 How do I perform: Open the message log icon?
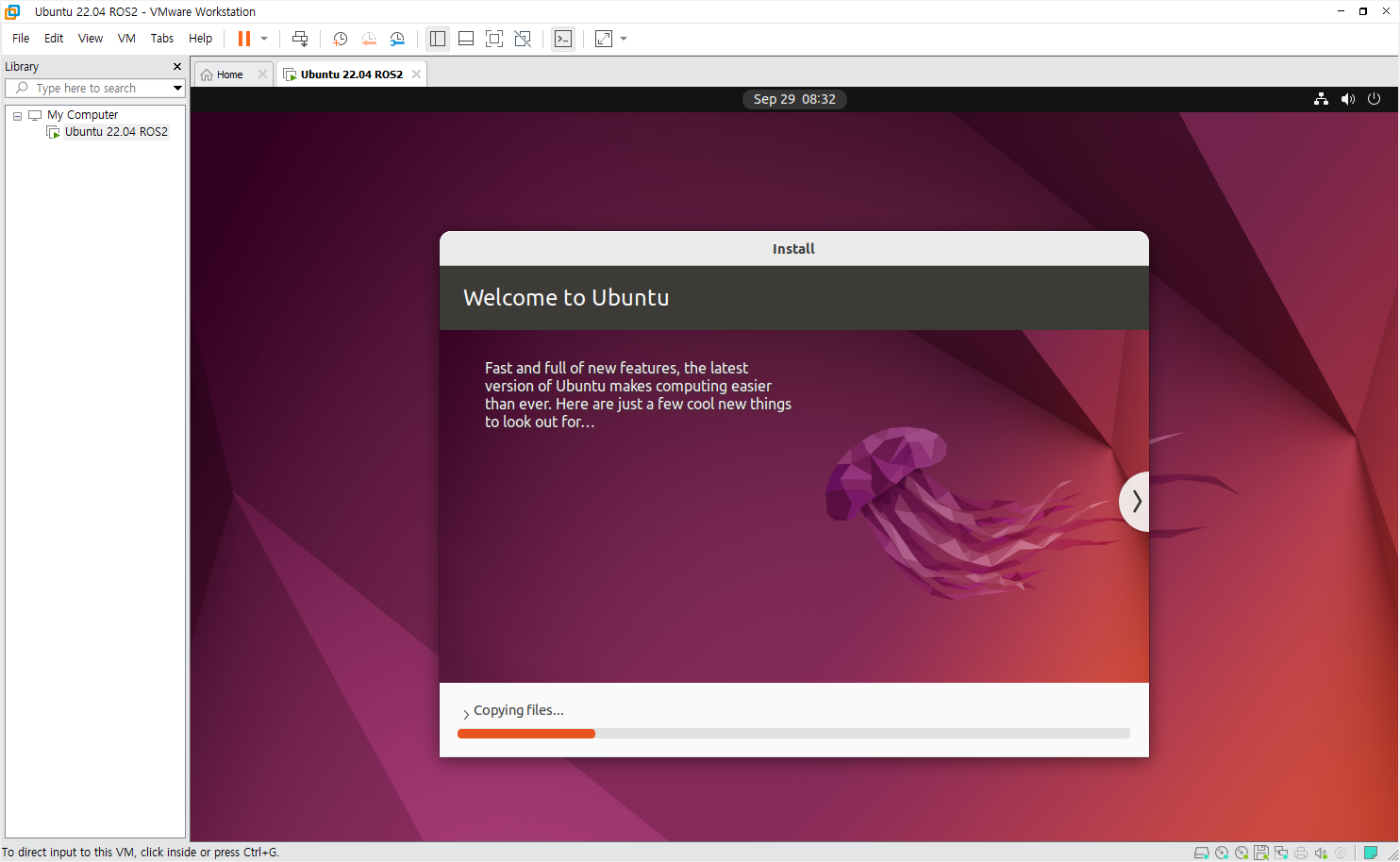[1371, 853]
